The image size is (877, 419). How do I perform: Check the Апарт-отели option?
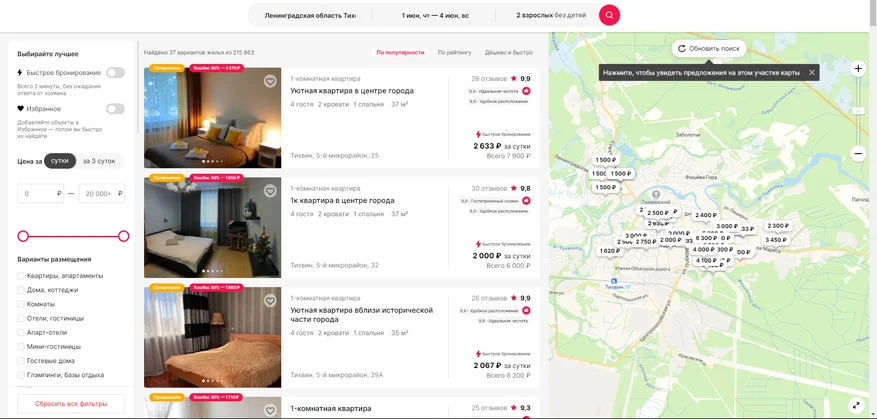21,332
